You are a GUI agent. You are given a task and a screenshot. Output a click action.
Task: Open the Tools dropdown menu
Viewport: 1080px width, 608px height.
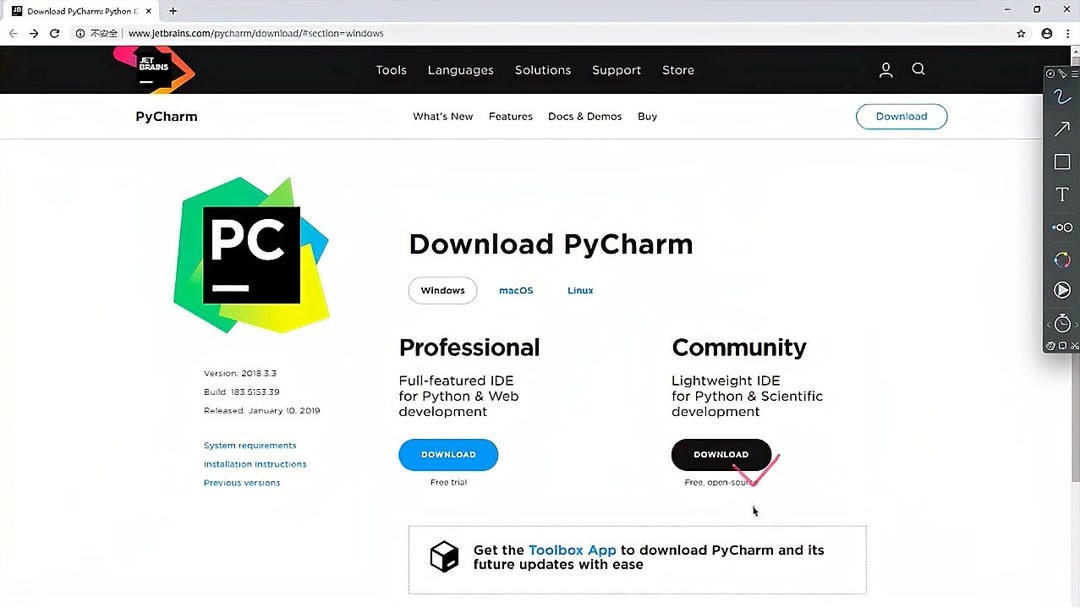pos(391,70)
